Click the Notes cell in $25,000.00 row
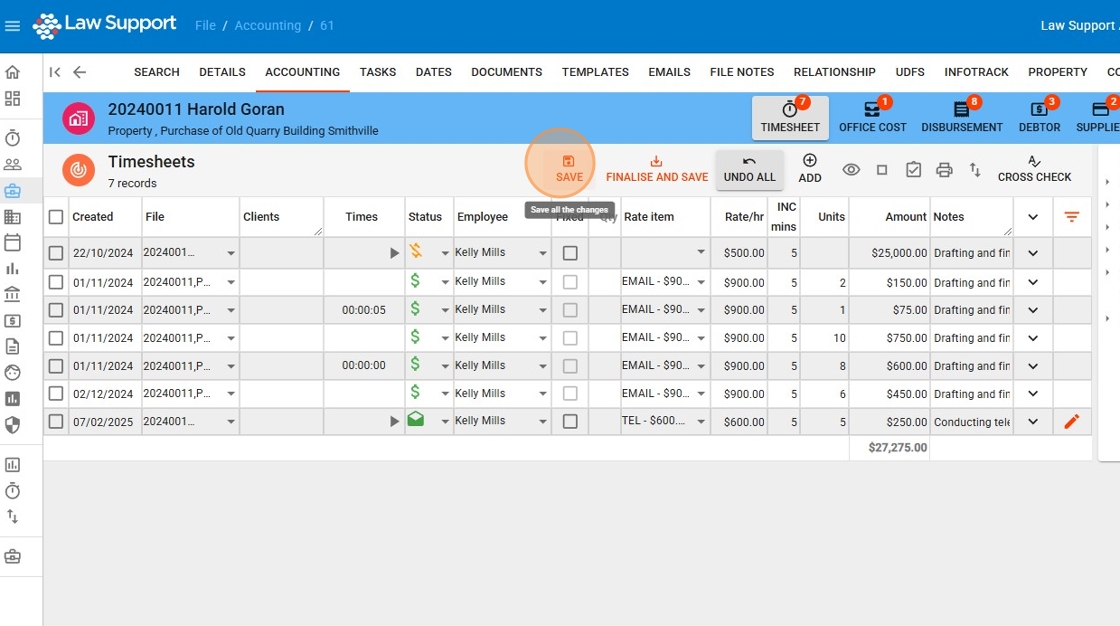Screen dimensions: 1120x626 [971, 253]
